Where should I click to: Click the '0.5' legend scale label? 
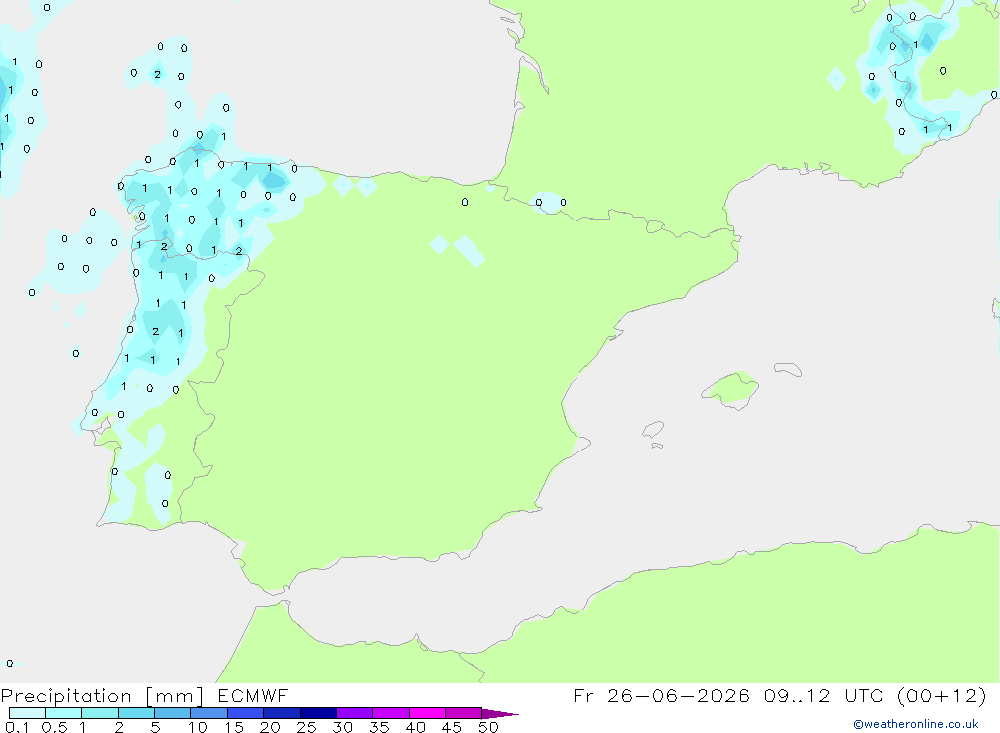[54, 727]
